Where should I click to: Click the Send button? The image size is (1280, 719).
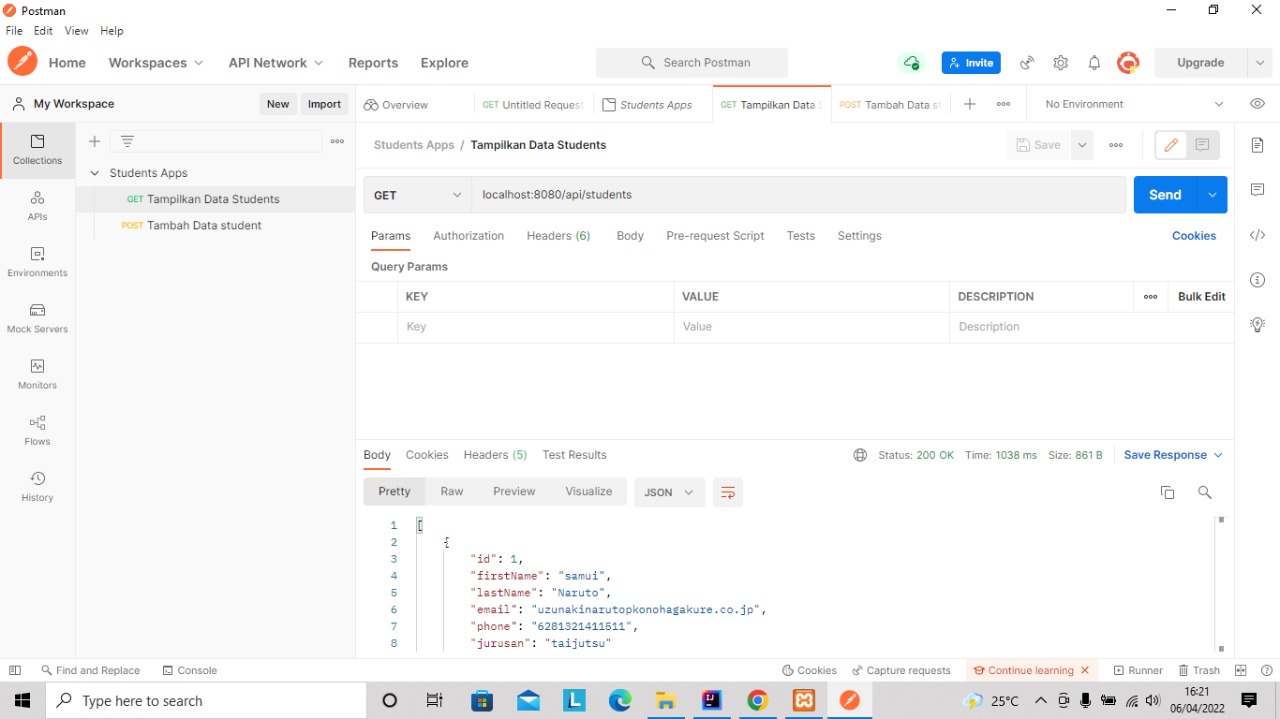point(1164,194)
